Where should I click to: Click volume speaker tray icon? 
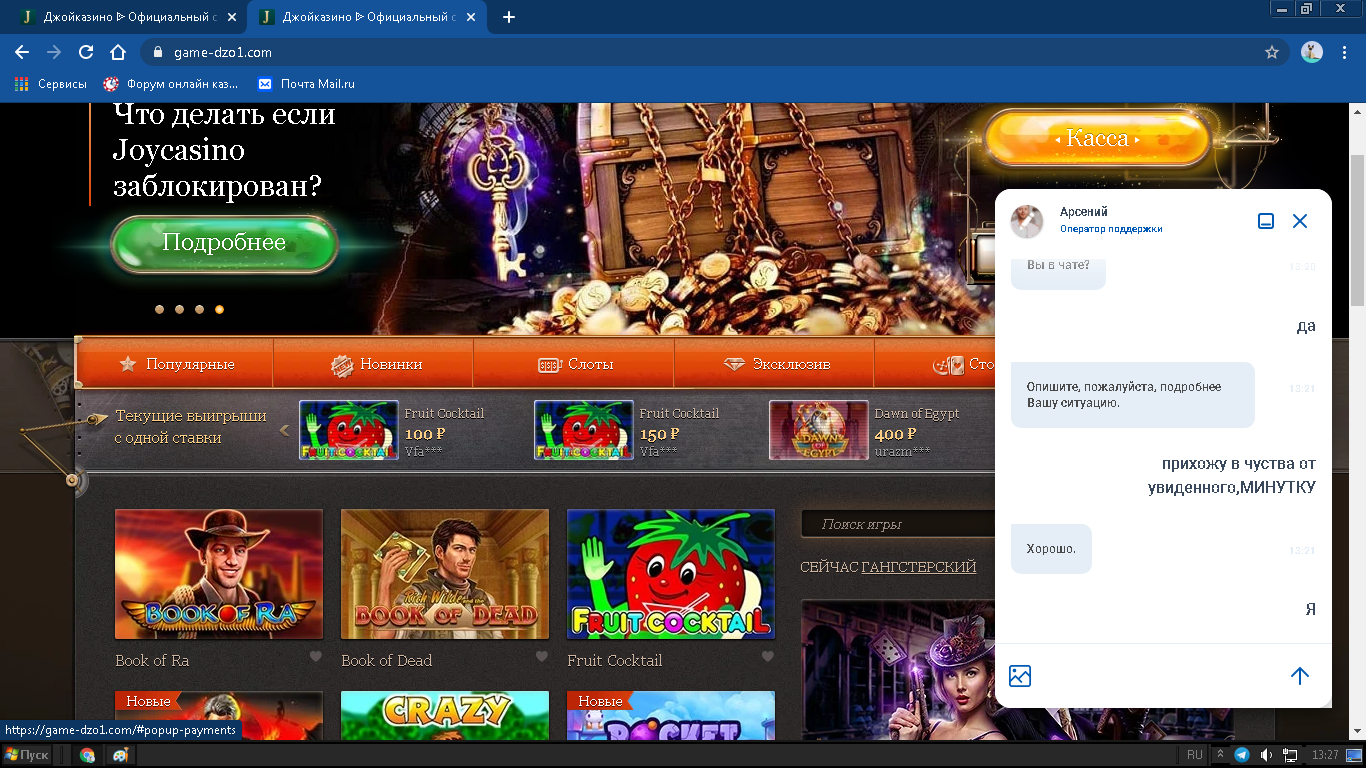pos(1266,755)
